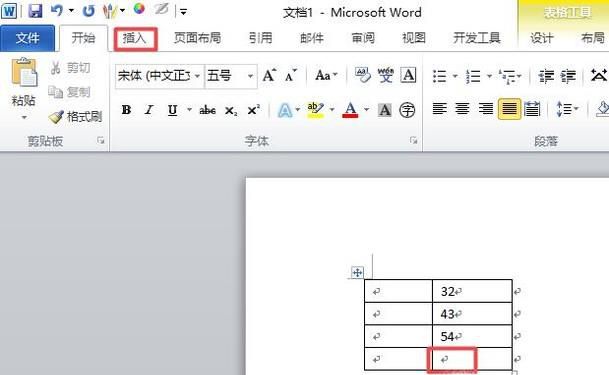Open Customize Quick Access Toolbar dropdown
609x375 pixels.
coord(183,12)
